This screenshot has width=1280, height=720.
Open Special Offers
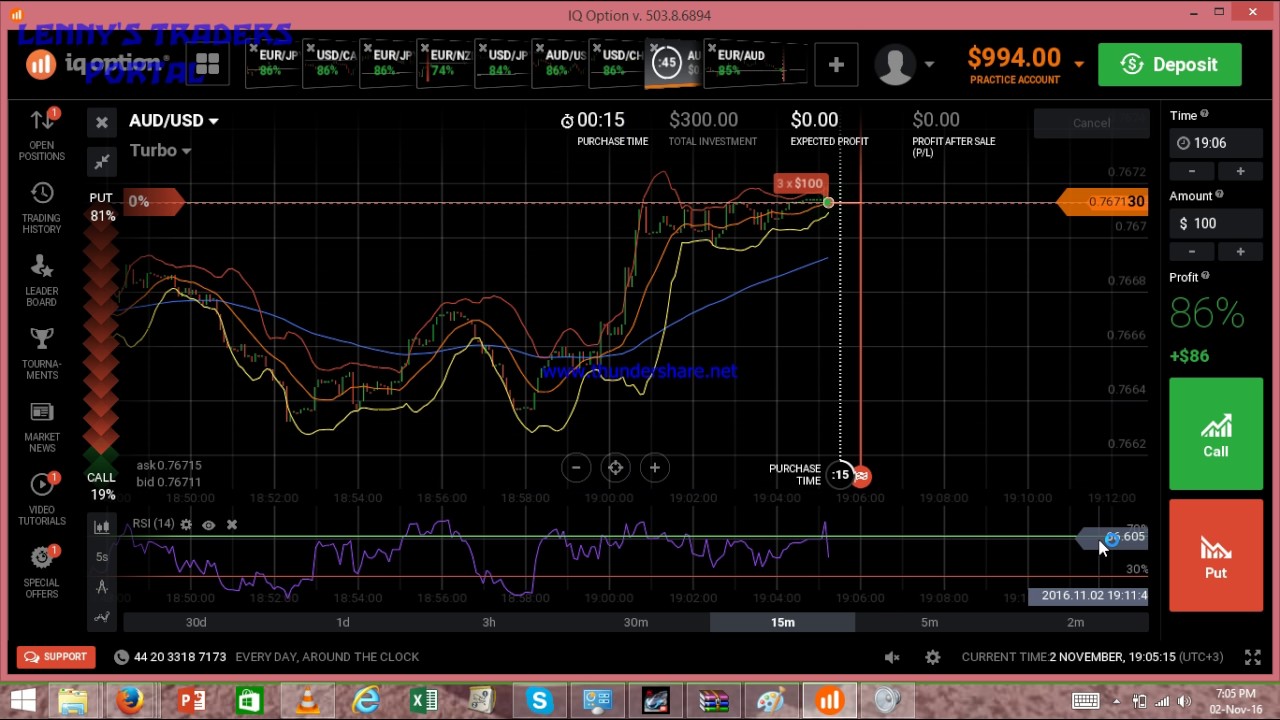tap(41, 573)
